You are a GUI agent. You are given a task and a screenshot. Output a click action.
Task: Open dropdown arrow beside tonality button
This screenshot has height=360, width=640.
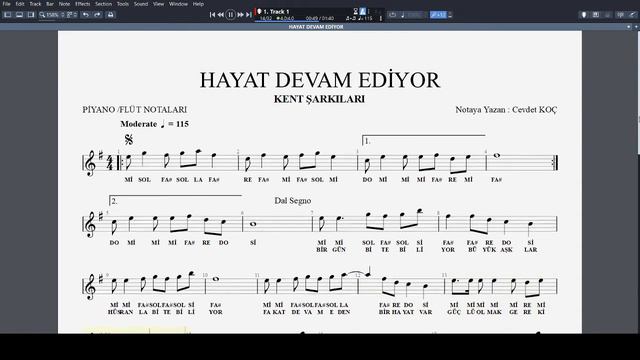click(450, 15)
